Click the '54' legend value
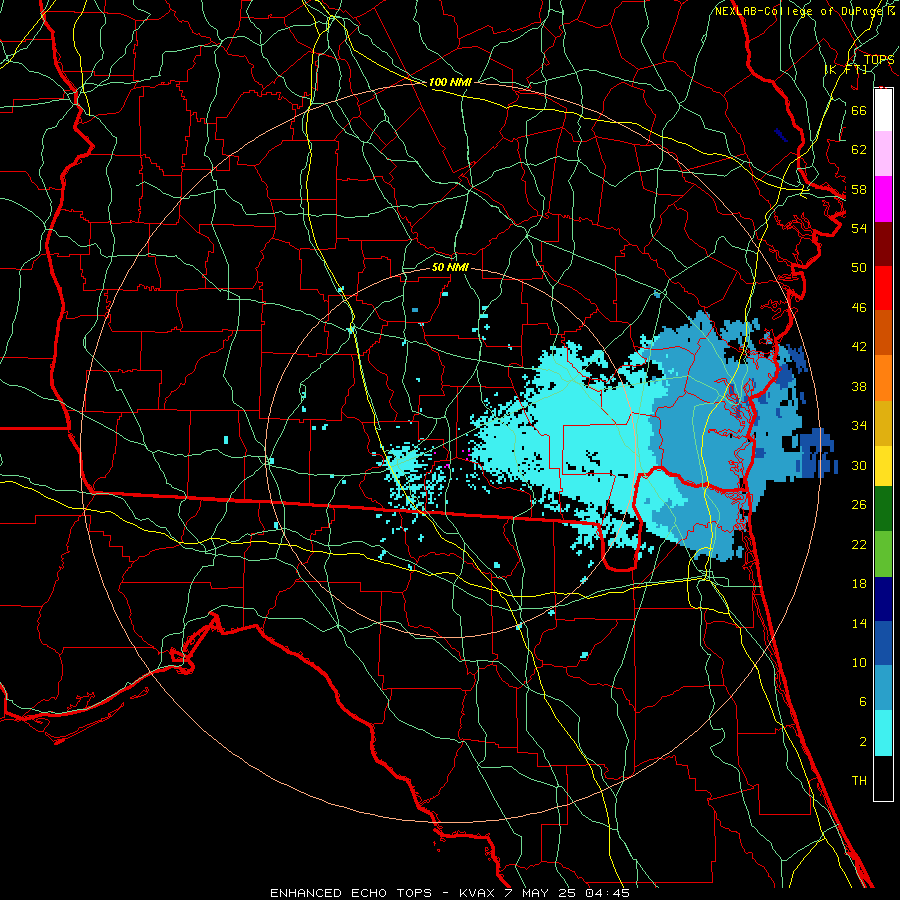This screenshot has width=900, height=900. [859, 228]
